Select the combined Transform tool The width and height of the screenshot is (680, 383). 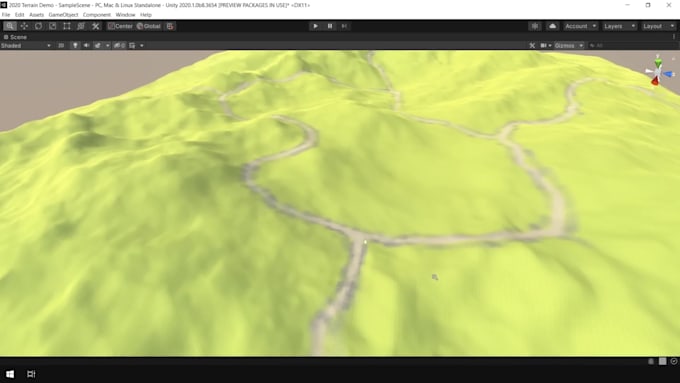click(x=81, y=26)
